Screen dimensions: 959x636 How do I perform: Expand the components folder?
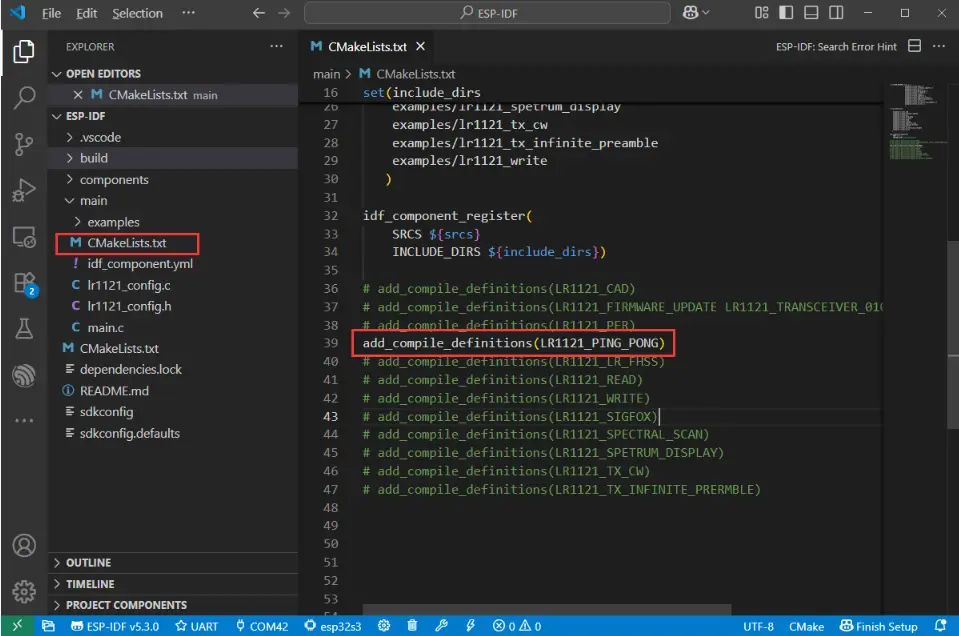tap(113, 180)
